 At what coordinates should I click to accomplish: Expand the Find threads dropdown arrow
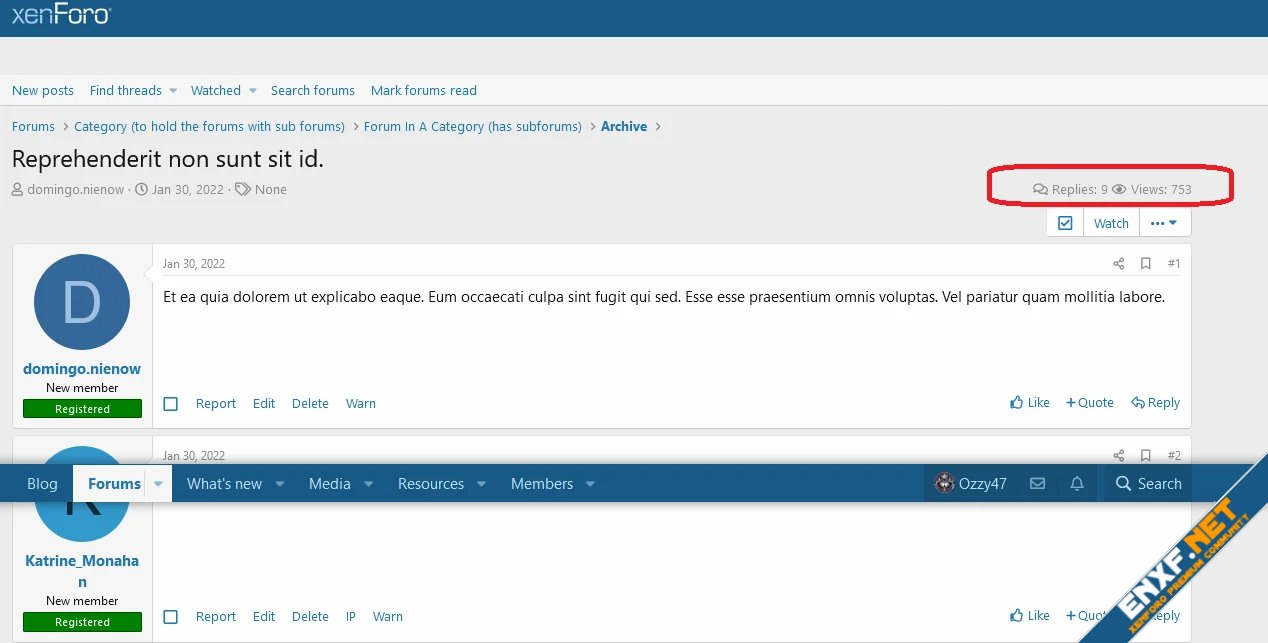coord(172,91)
